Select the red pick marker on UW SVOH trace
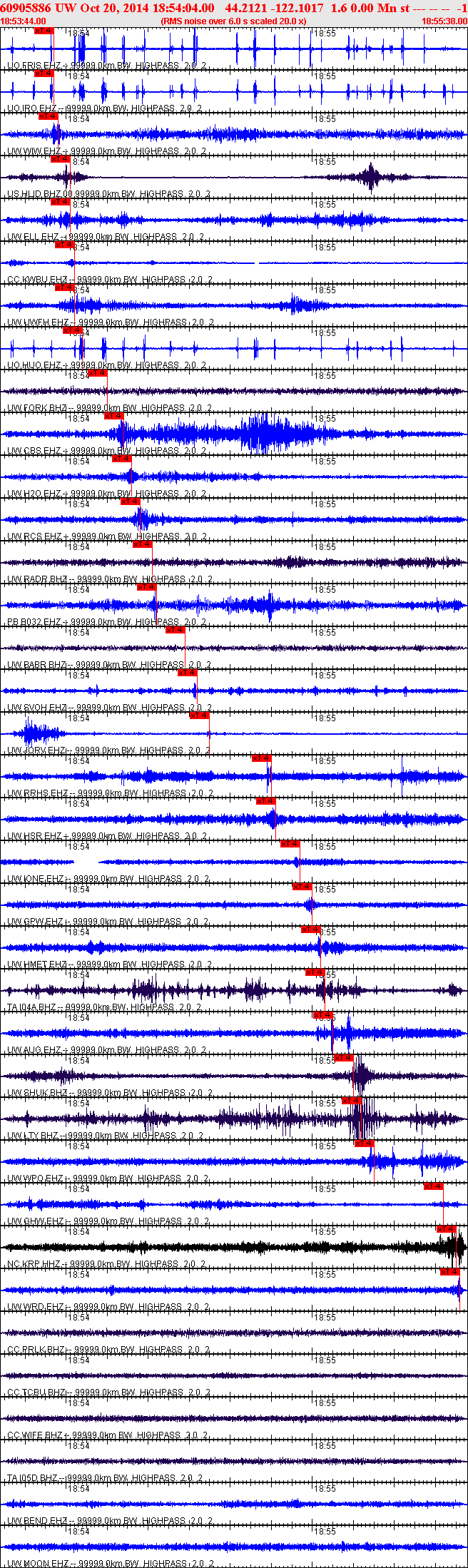This screenshot has width=468, height=1568. pyautogui.click(x=188, y=673)
